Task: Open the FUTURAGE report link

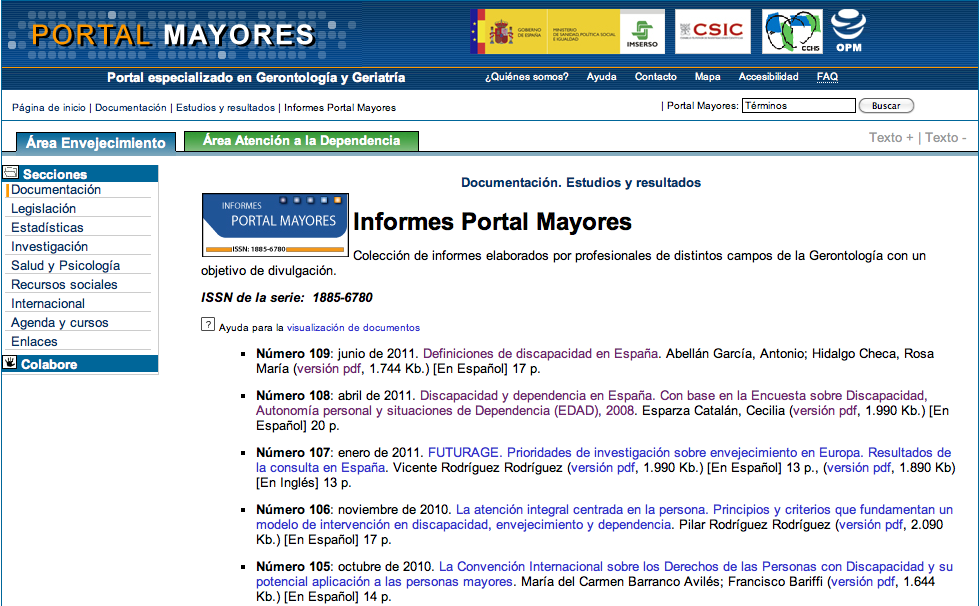Action: coord(603,460)
